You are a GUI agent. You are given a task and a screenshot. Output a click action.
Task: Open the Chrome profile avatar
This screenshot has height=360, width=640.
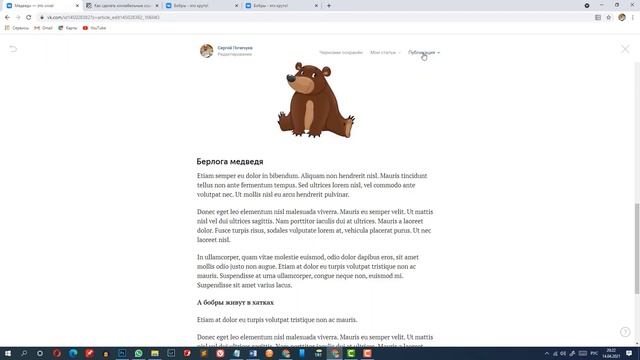(622, 18)
